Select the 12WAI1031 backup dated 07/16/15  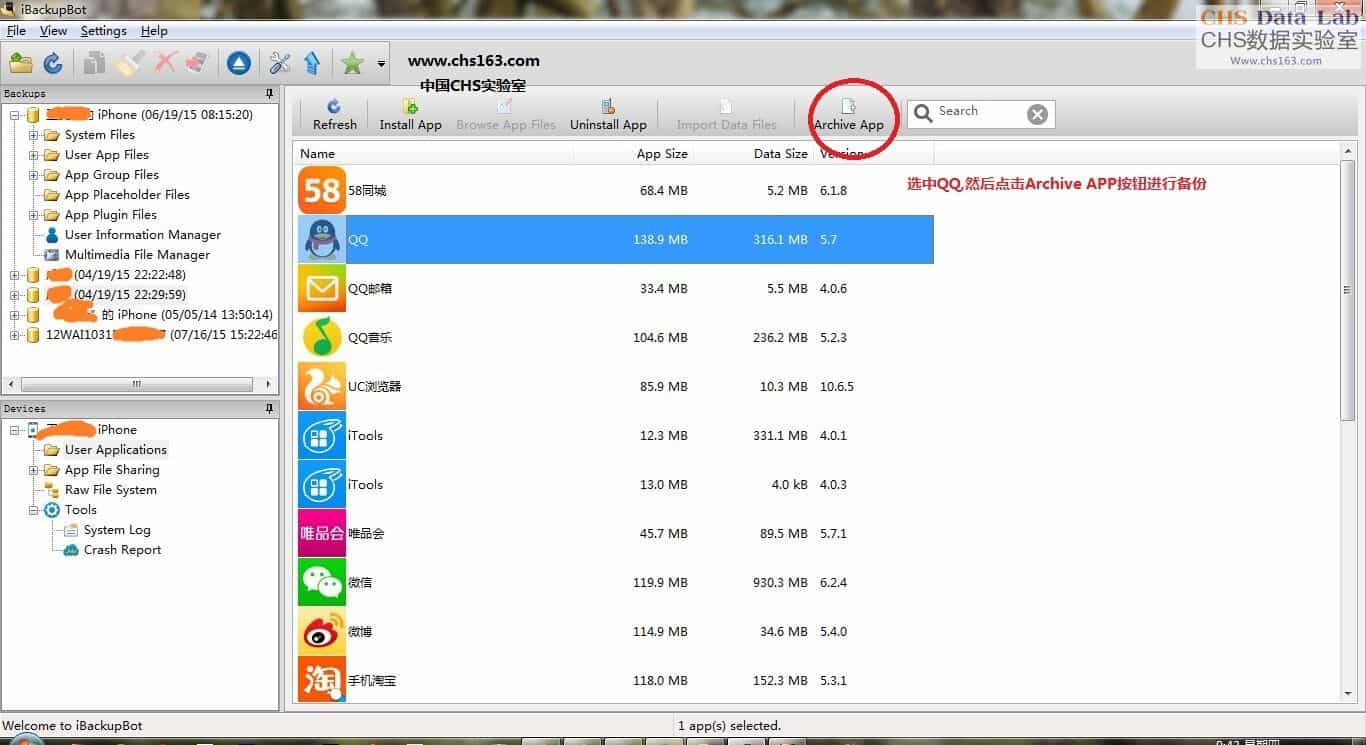tap(162, 335)
